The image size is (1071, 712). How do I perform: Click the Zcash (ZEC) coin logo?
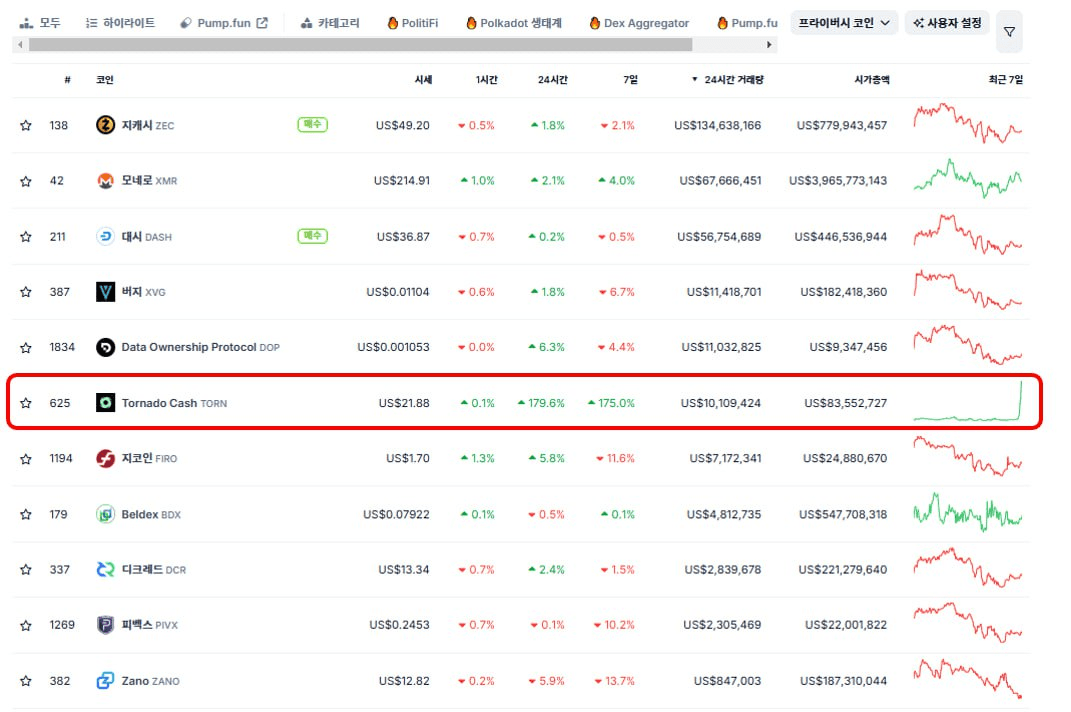click(105, 125)
